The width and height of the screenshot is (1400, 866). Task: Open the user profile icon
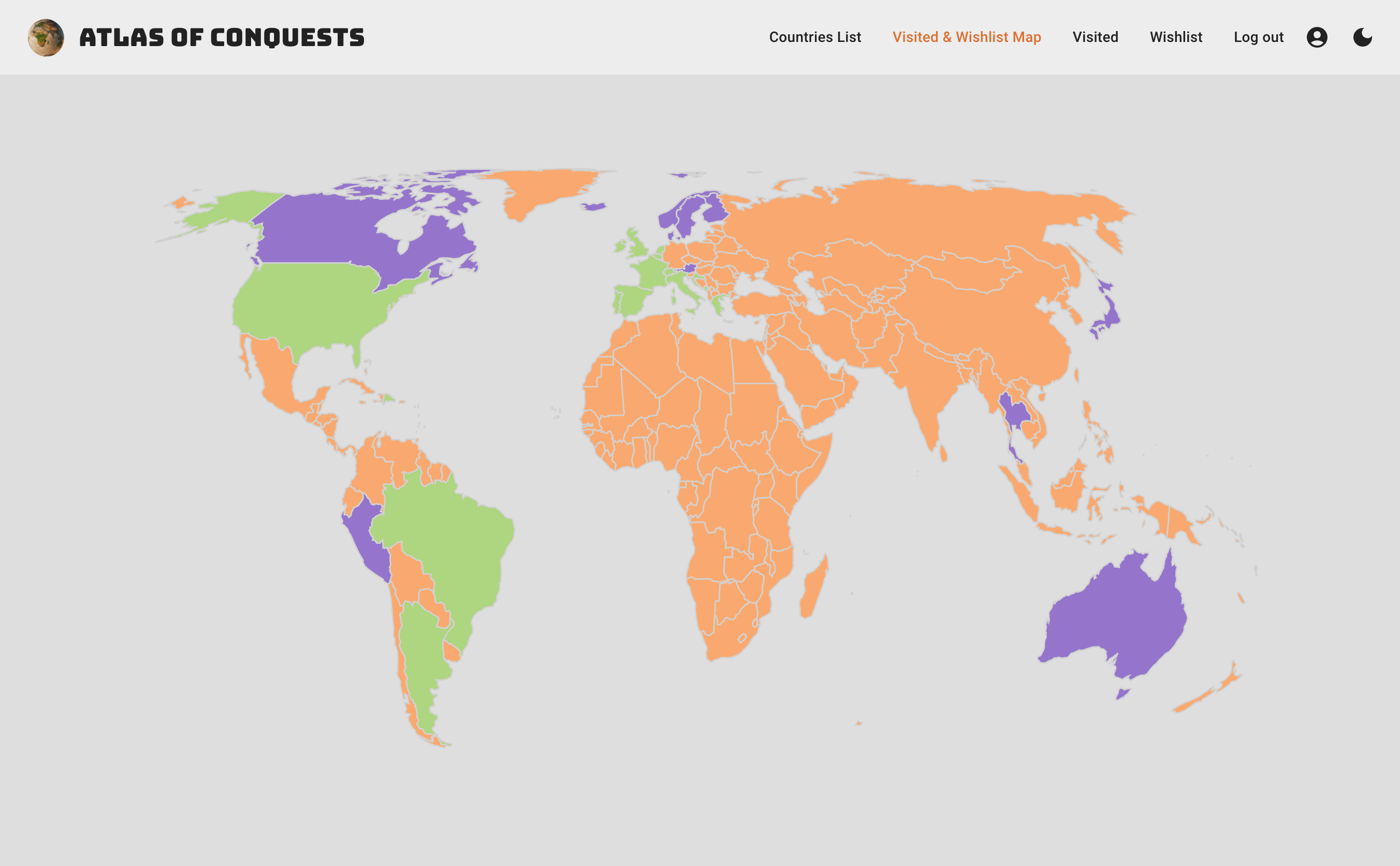(x=1317, y=37)
